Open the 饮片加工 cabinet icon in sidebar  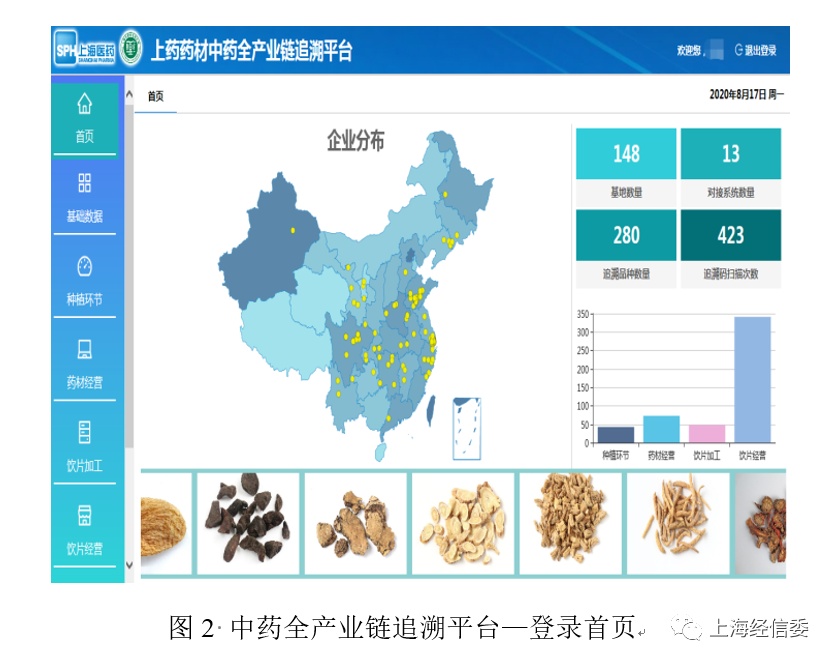point(85,432)
